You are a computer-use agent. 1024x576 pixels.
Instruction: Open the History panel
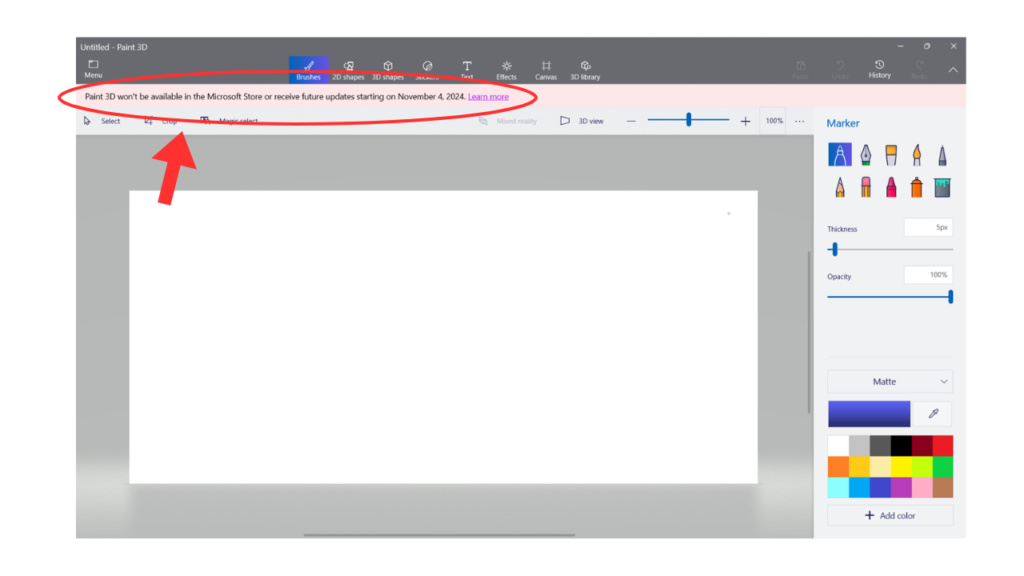click(x=879, y=69)
